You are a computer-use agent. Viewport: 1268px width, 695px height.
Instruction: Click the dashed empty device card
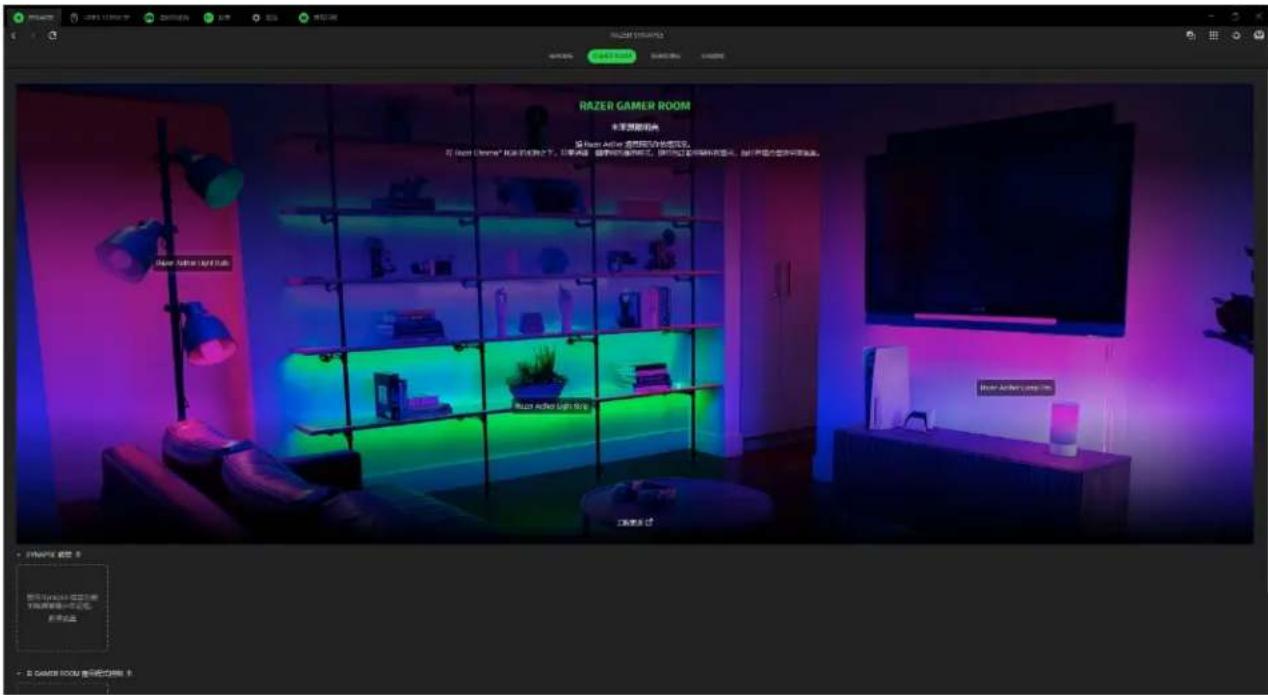tap(62, 607)
